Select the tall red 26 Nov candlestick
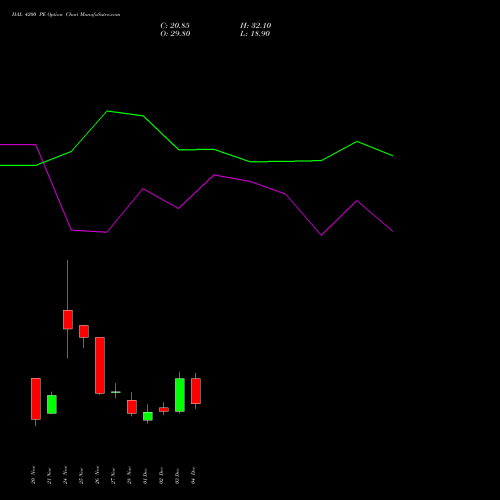500x500 pixels. (100, 365)
